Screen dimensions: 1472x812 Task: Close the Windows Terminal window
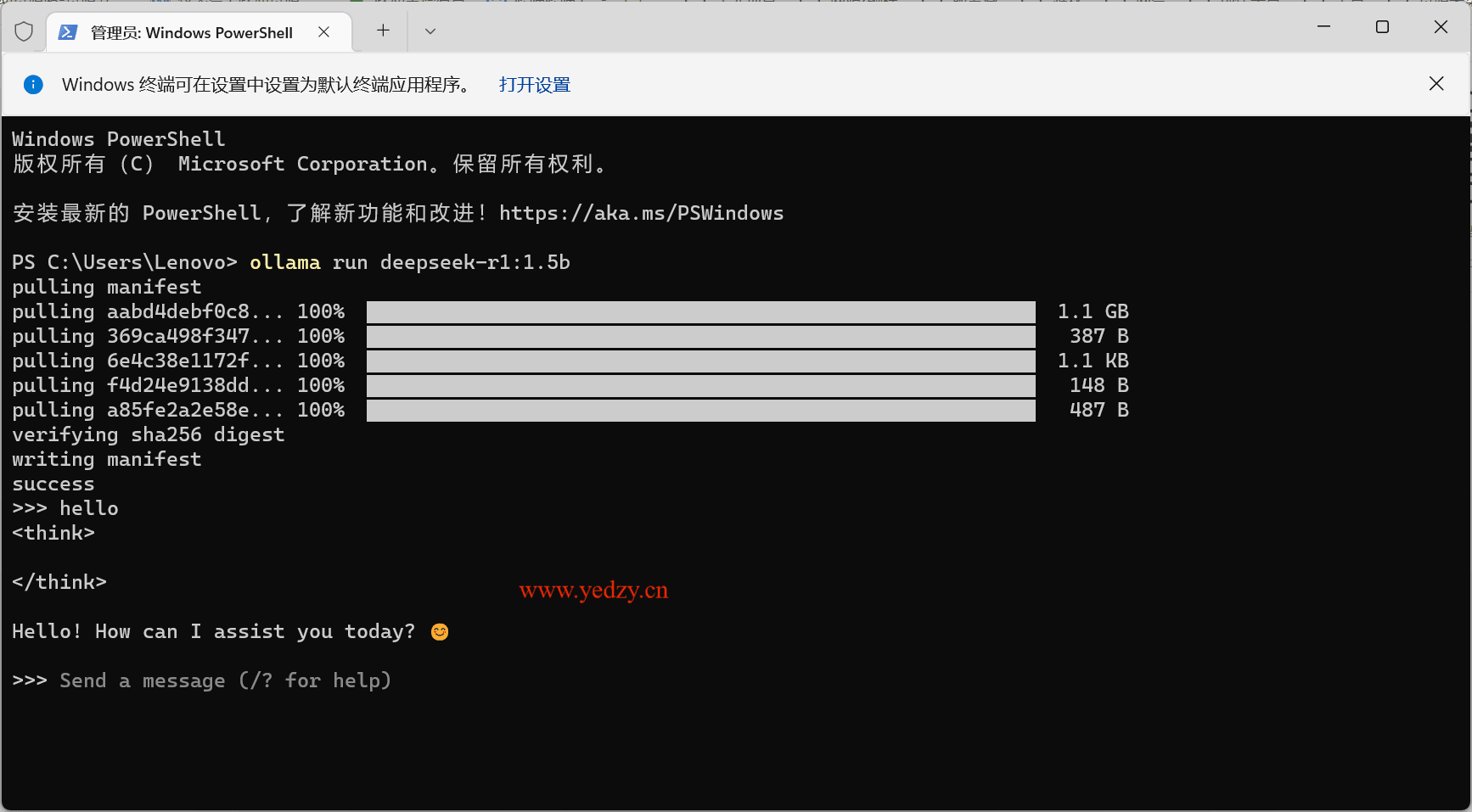tap(1441, 27)
